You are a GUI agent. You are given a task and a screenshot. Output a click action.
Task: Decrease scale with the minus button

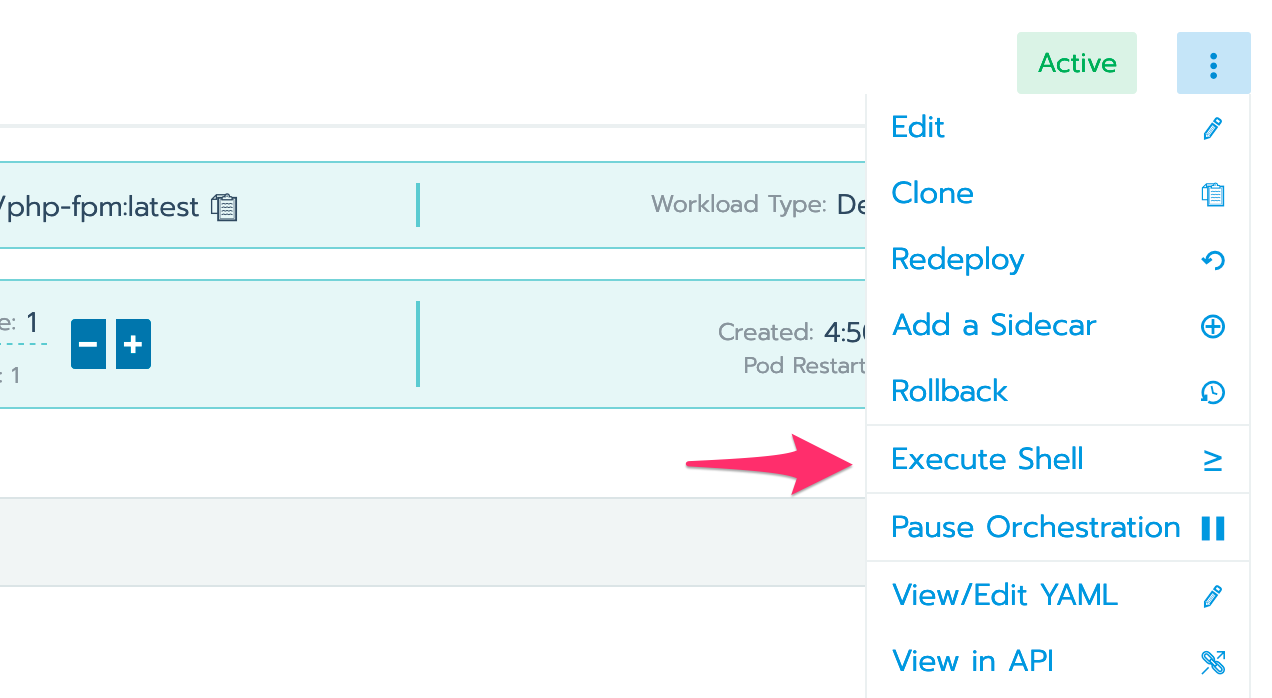tap(88, 345)
